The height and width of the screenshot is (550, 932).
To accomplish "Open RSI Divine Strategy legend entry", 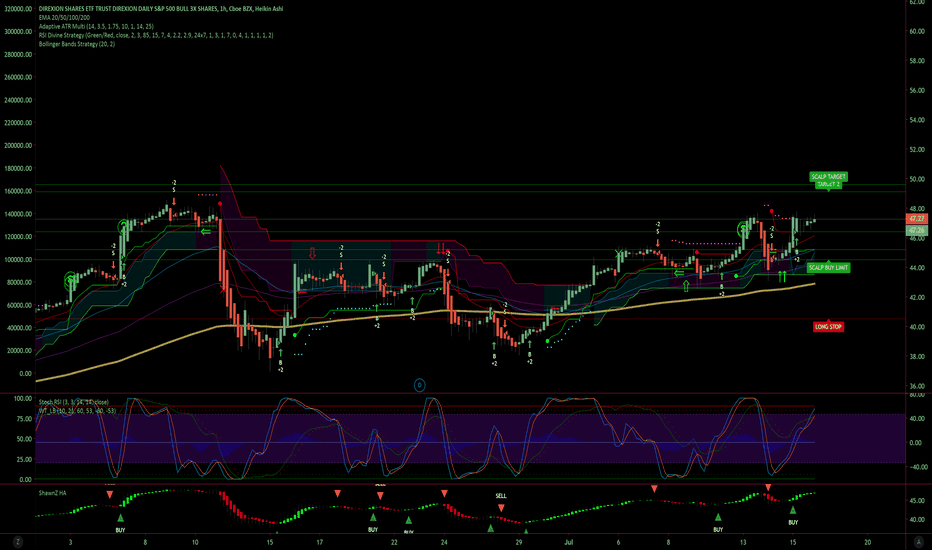I will (156, 35).
